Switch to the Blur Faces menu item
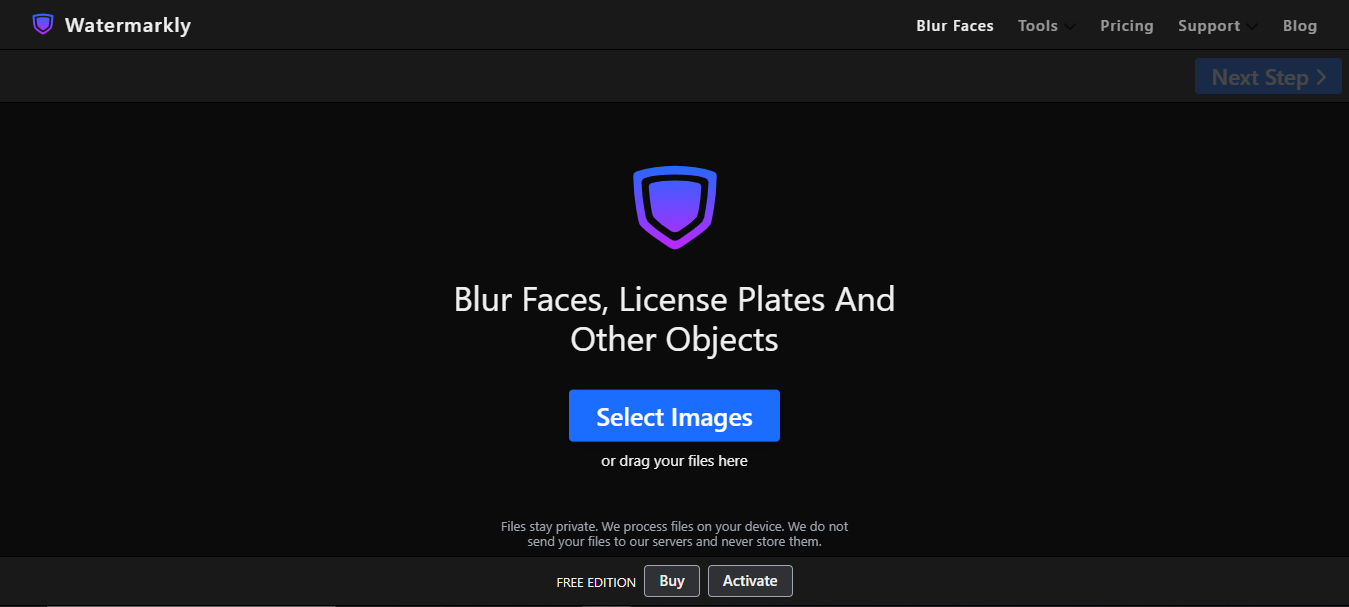Screen dimensions: 1349x607 [954, 26]
